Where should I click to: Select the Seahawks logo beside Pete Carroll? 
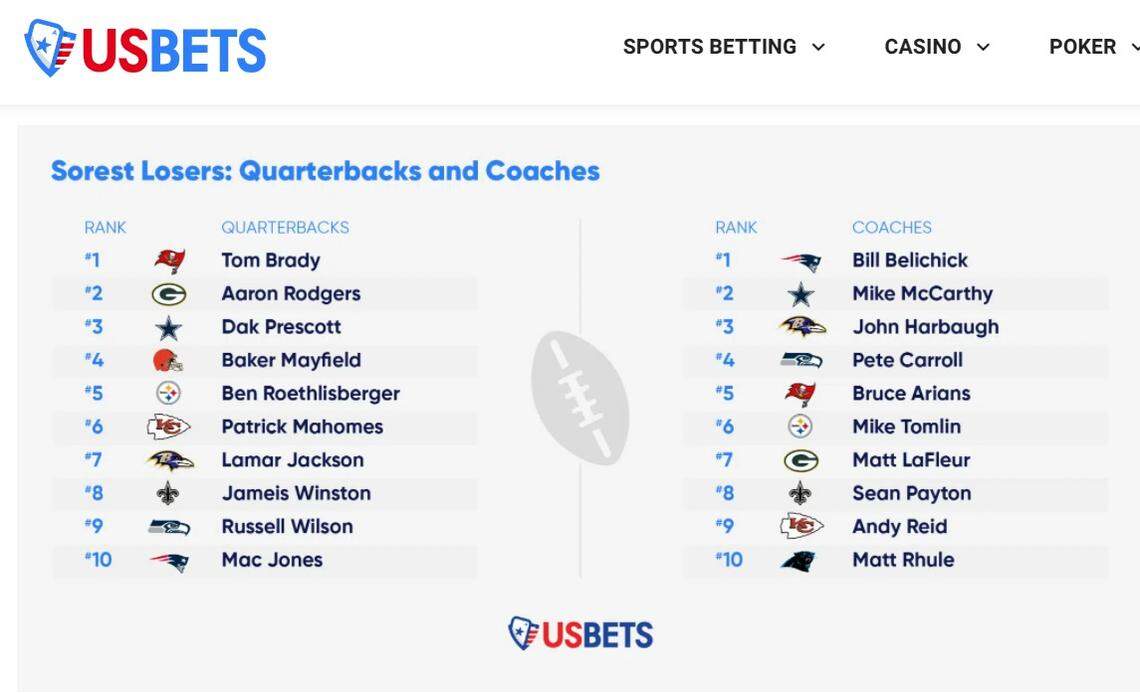[x=800, y=360]
